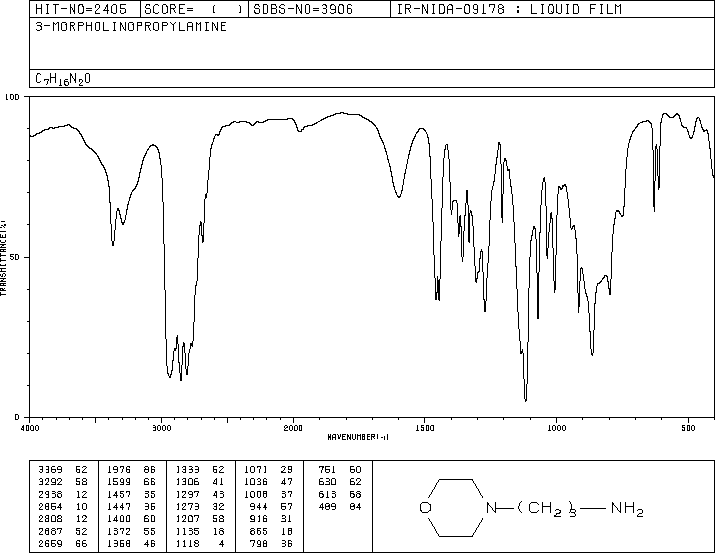Click peak table entry 1447
The image size is (715, 553).
[119, 506]
